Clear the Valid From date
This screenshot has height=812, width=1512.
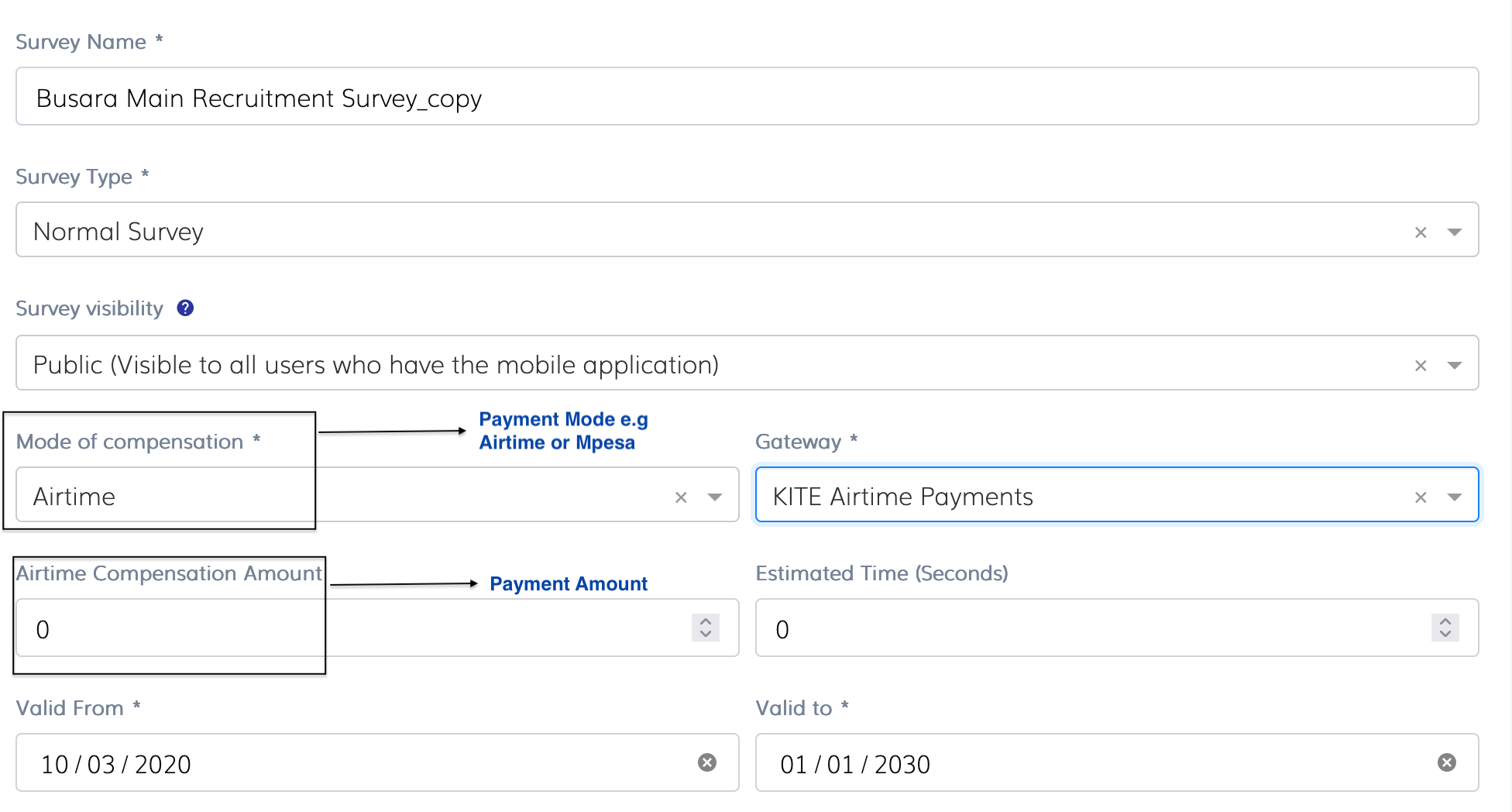pyautogui.click(x=706, y=763)
